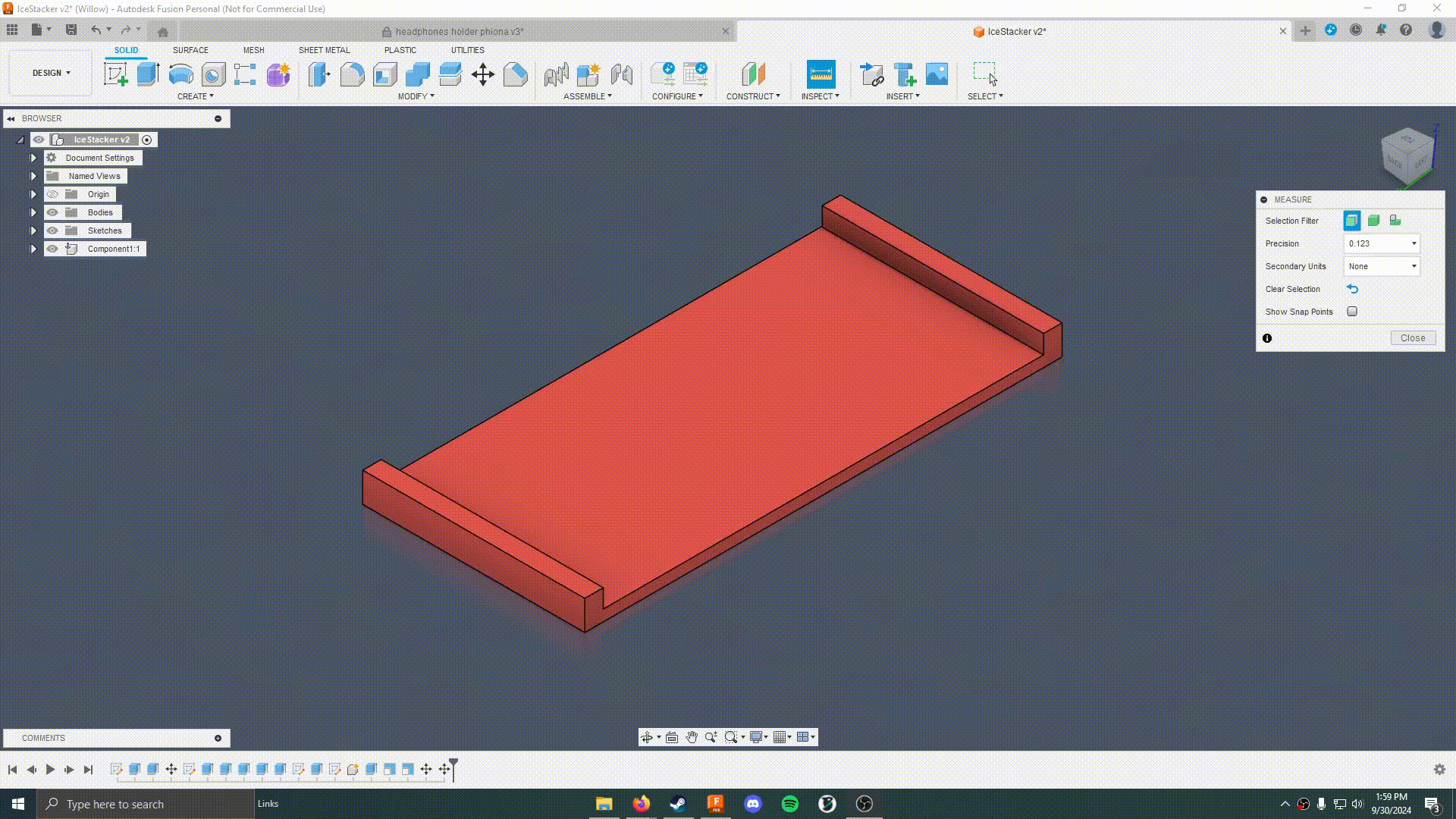Open the Construct plane tool
Screen dimensions: 1456x819
[753, 74]
